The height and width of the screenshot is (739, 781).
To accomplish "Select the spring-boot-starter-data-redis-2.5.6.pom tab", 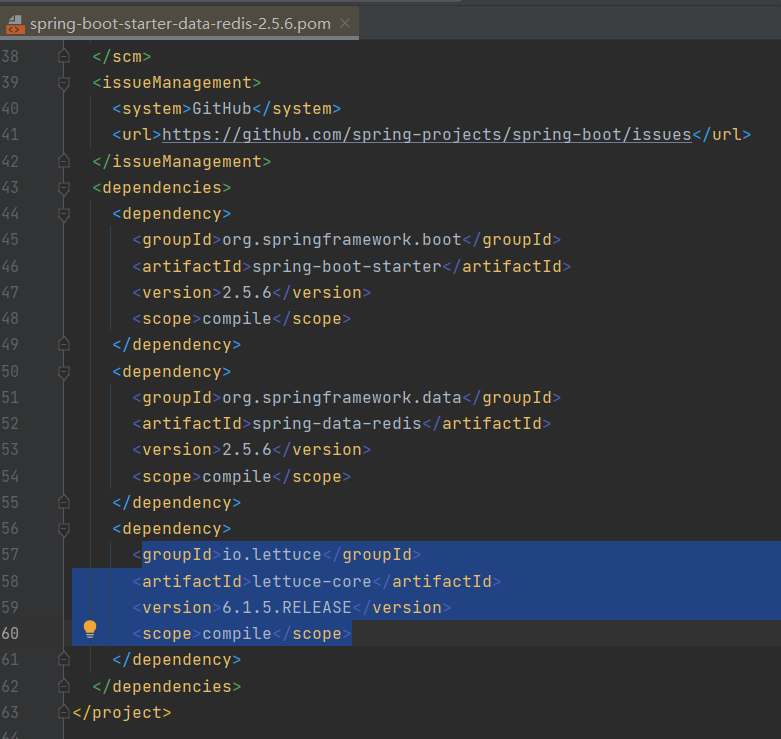I will tap(179, 23).
